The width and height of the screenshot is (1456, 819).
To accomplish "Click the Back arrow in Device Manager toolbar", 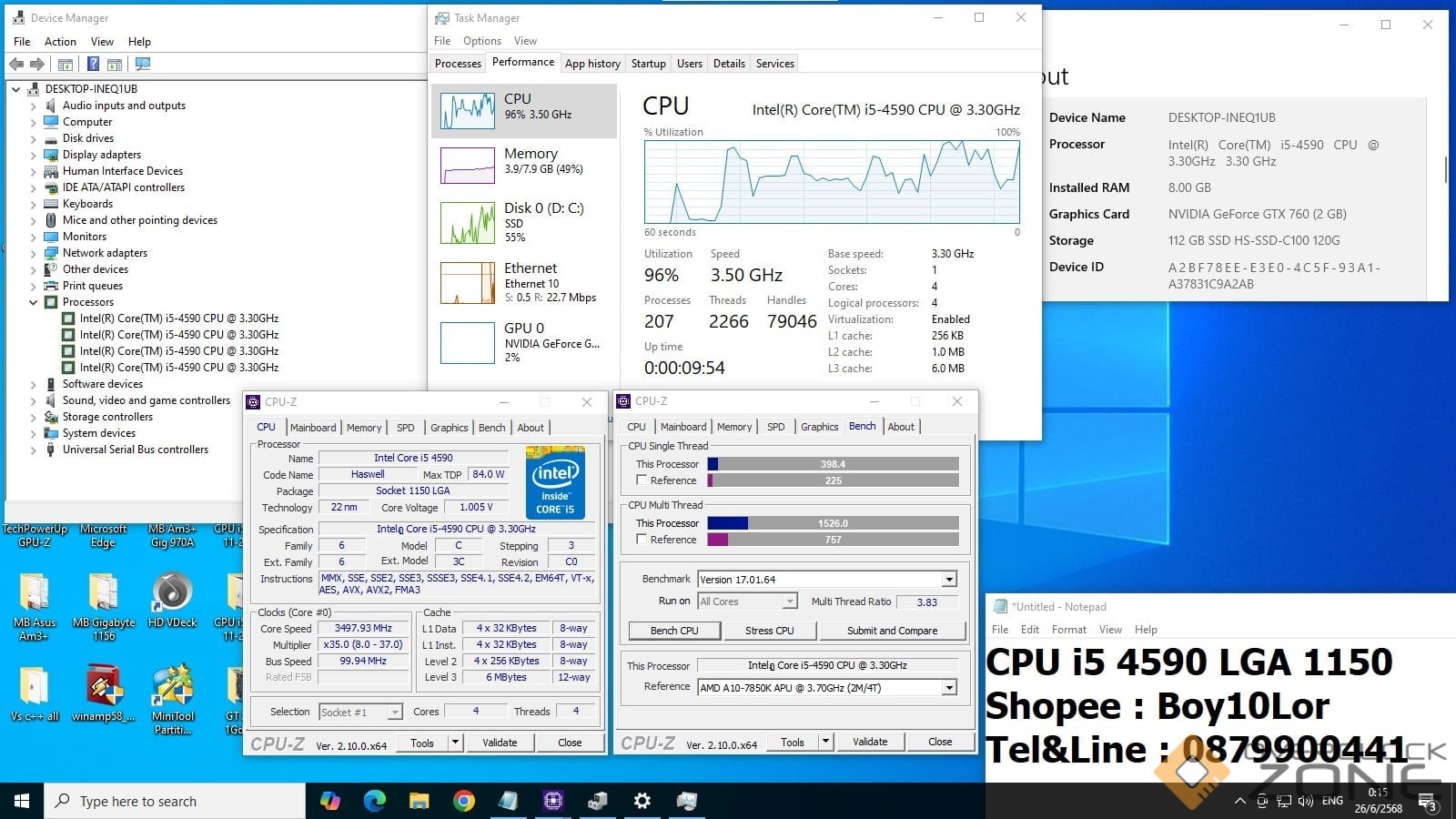I will tap(16, 64).
